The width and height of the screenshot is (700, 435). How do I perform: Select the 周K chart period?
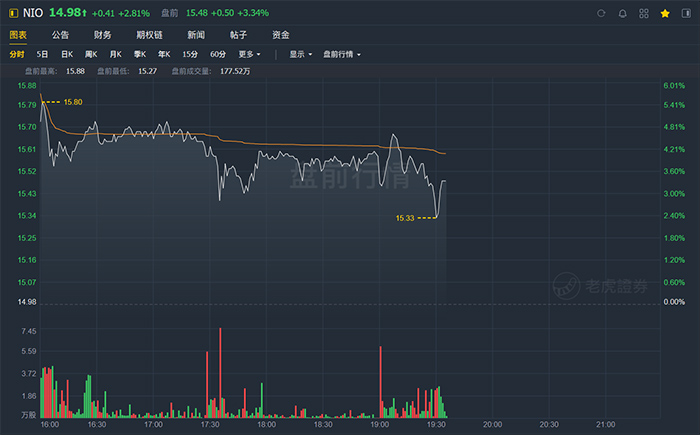(91, 54)
